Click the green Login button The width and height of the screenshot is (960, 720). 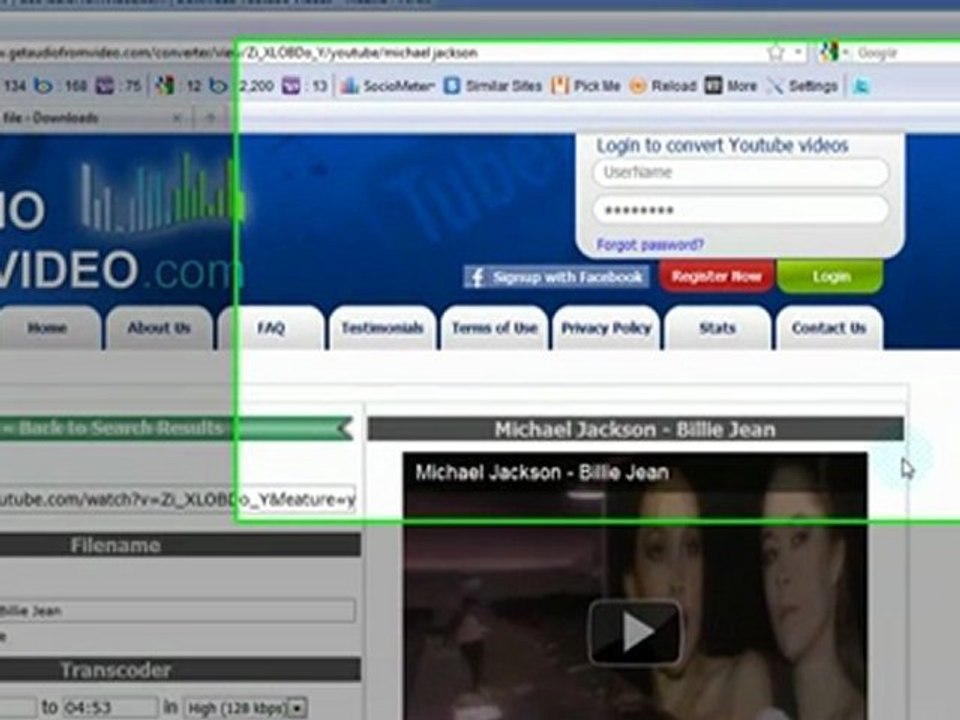pyautogui.click(x=830, y=277)
